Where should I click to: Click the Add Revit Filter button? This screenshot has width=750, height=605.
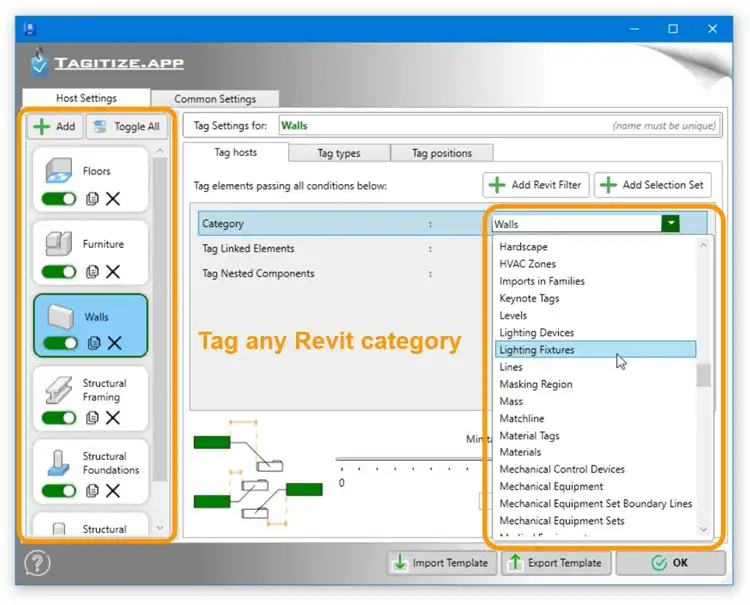(x=535, y=185)
